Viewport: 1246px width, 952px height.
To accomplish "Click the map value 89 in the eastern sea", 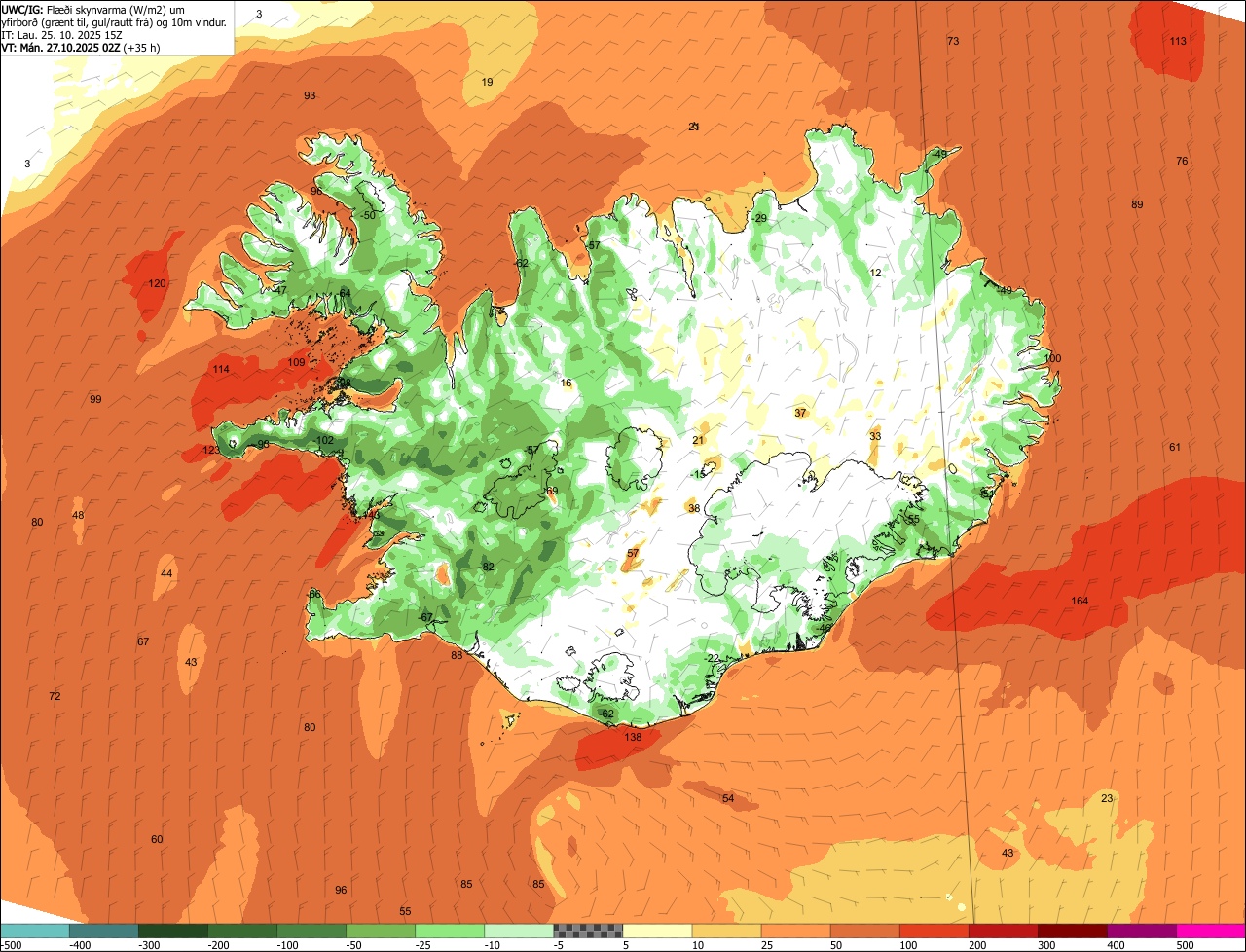I will (1137, 205).
